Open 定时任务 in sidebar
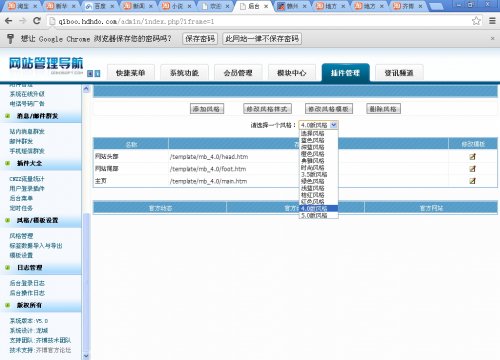500x360 pixels. coord(21,208)
